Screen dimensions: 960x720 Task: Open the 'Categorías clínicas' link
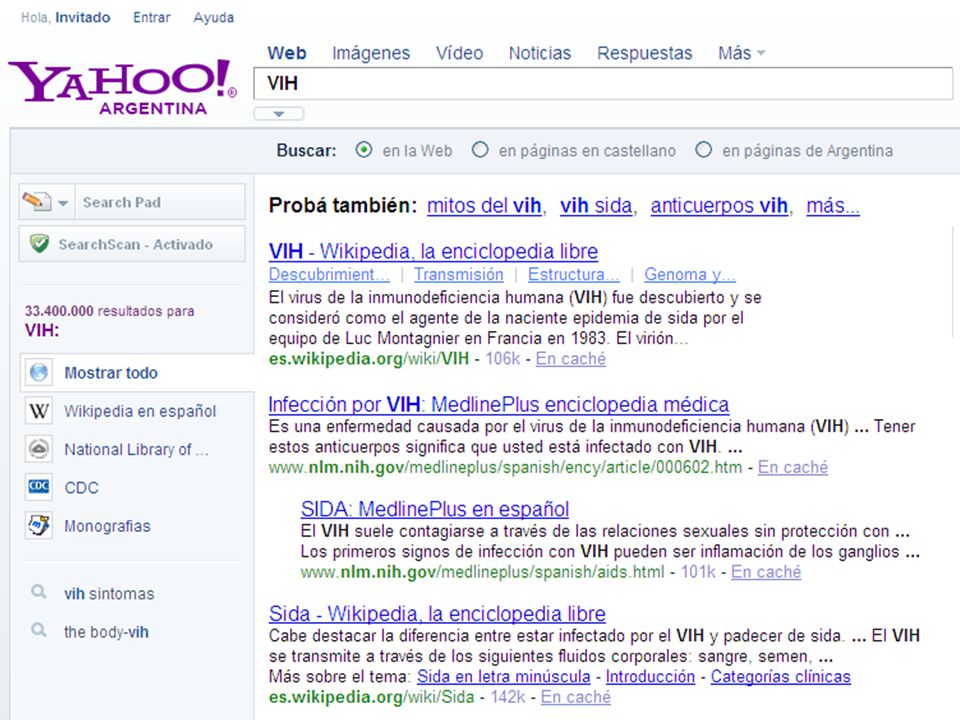click(x=781, y=677)
